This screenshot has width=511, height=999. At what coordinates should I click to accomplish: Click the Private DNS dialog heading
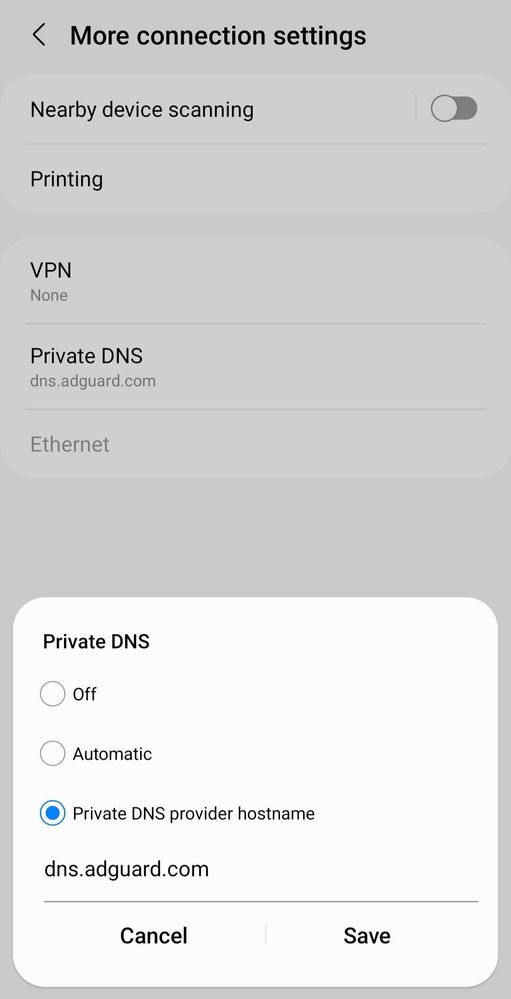tap(96, 641)
